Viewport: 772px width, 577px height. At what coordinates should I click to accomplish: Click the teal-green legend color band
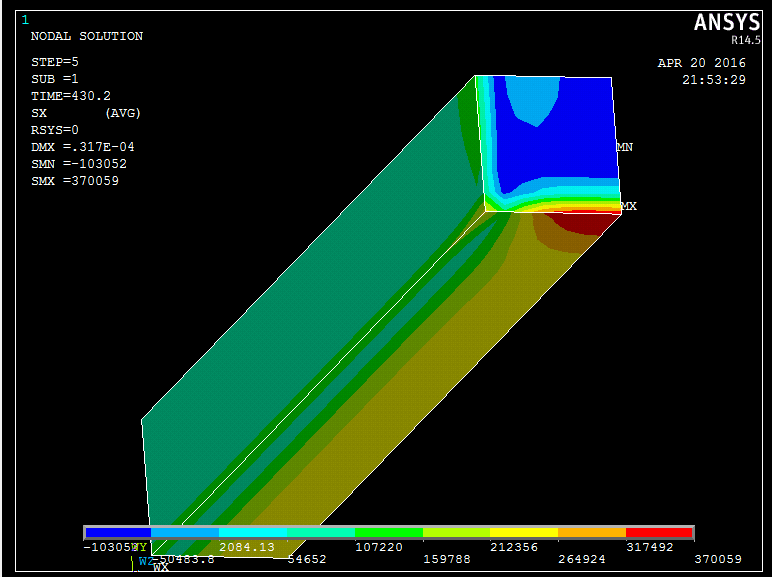point(321,532)
